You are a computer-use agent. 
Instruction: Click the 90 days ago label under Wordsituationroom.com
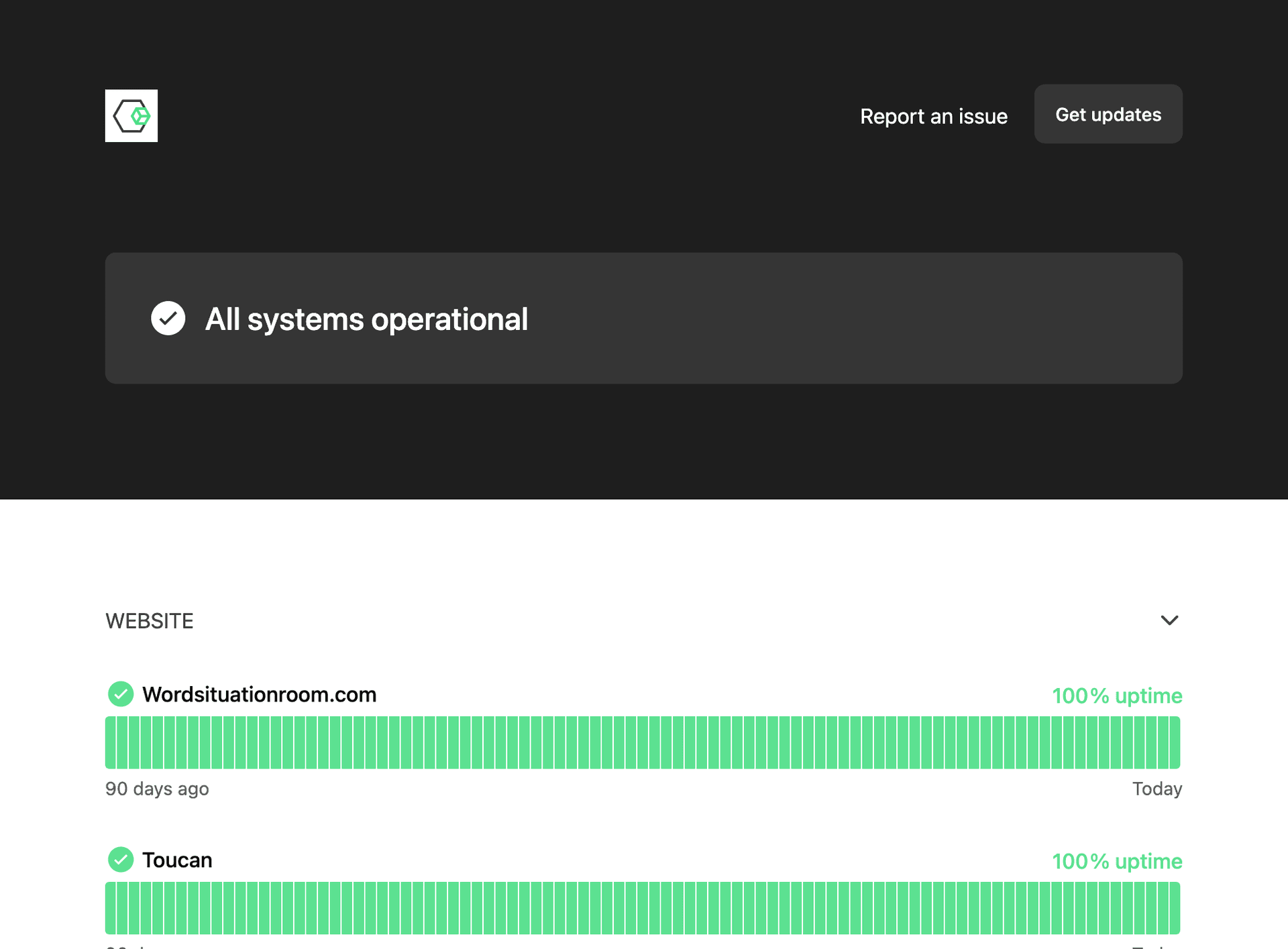157,789
